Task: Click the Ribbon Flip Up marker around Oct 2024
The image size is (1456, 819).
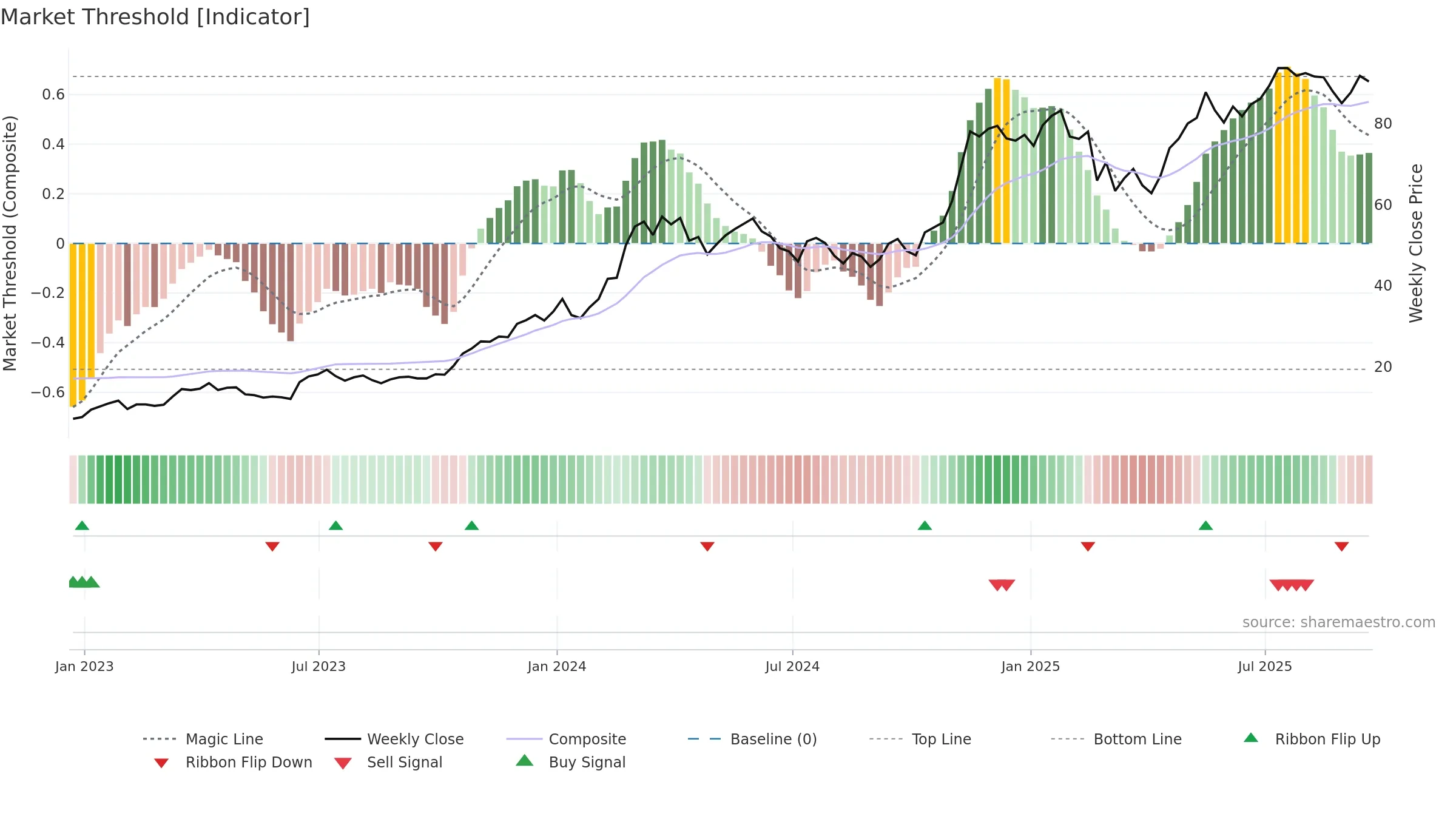Action: click(x=925, y=525)
